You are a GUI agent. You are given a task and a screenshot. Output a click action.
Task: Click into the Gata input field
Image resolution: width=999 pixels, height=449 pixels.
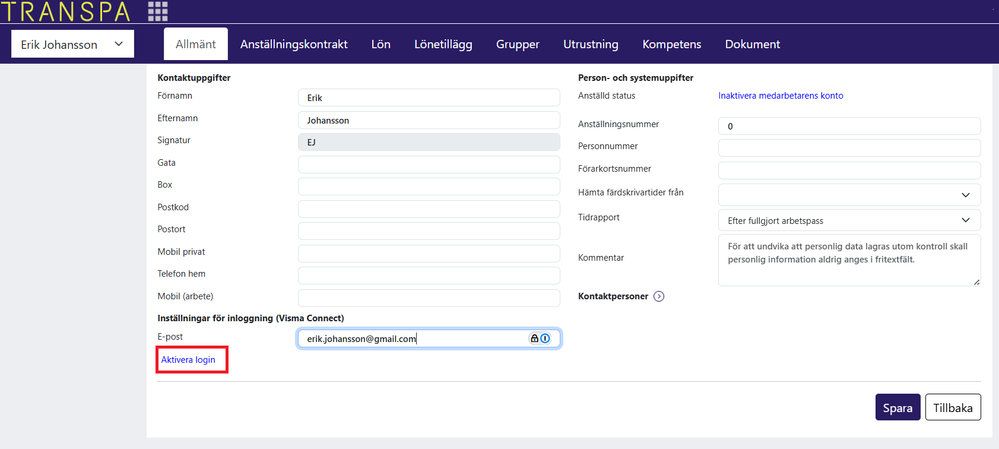click(429, 165)
